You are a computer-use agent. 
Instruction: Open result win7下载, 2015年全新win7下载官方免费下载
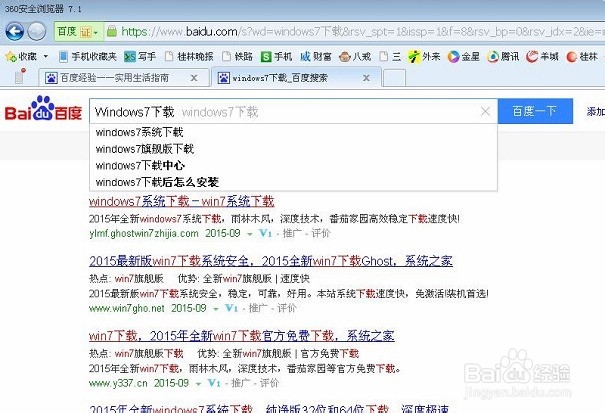tap(242, 336)
